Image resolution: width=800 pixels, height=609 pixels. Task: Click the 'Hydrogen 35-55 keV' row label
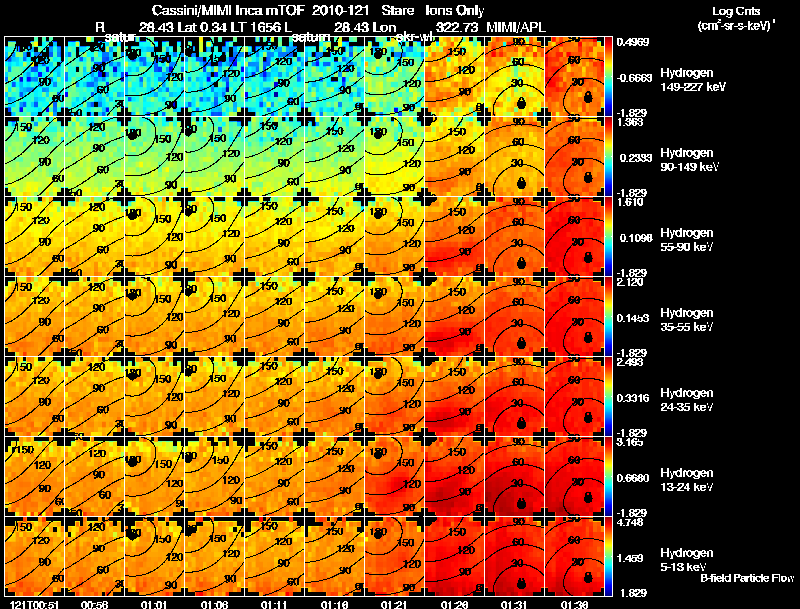(x=687, y=320)
